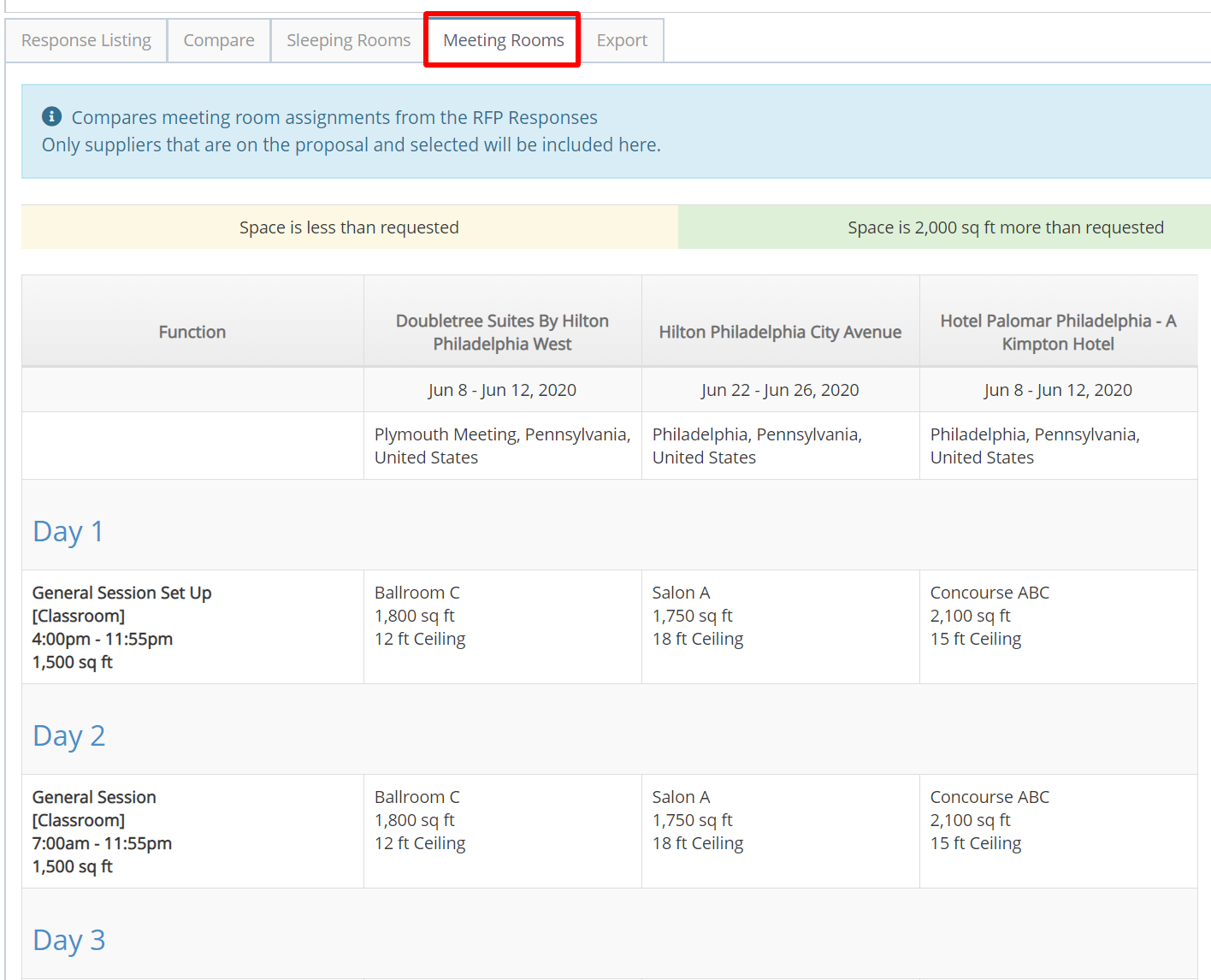Select the Meeting Rooms tab

503,40
